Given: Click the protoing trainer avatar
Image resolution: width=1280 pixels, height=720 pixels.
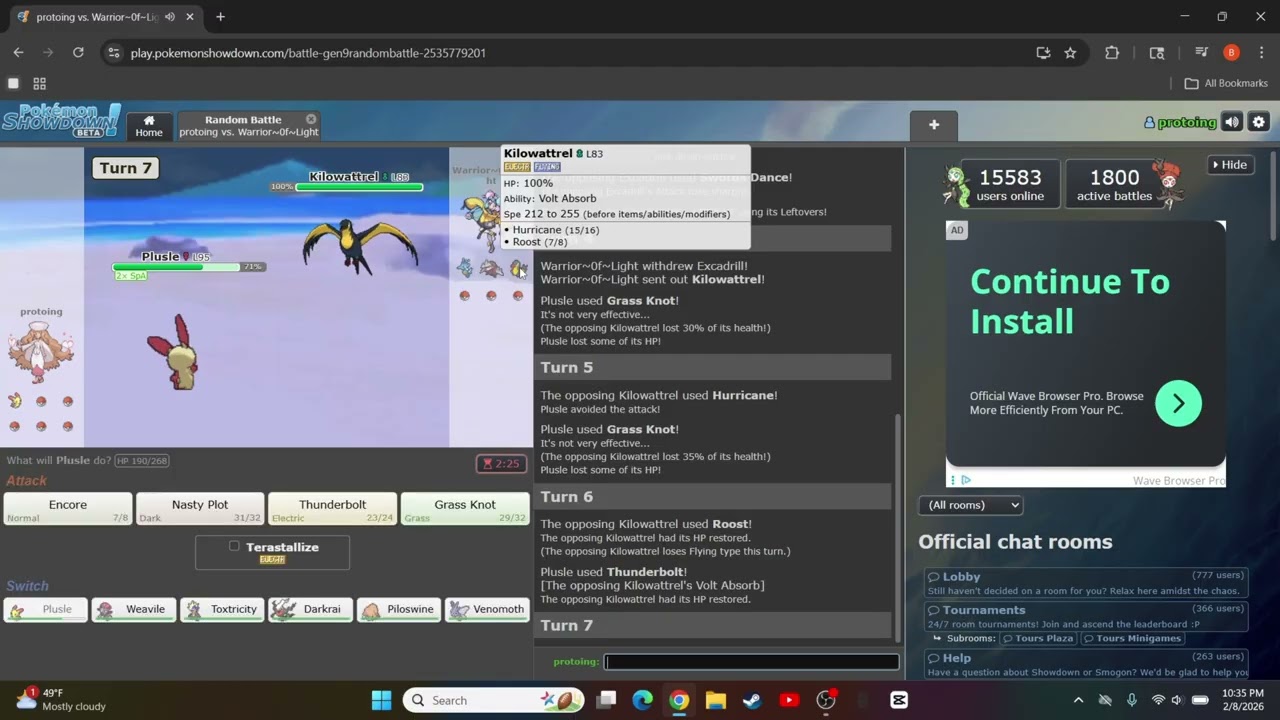Looking at the screenshot, I should 41,351.
